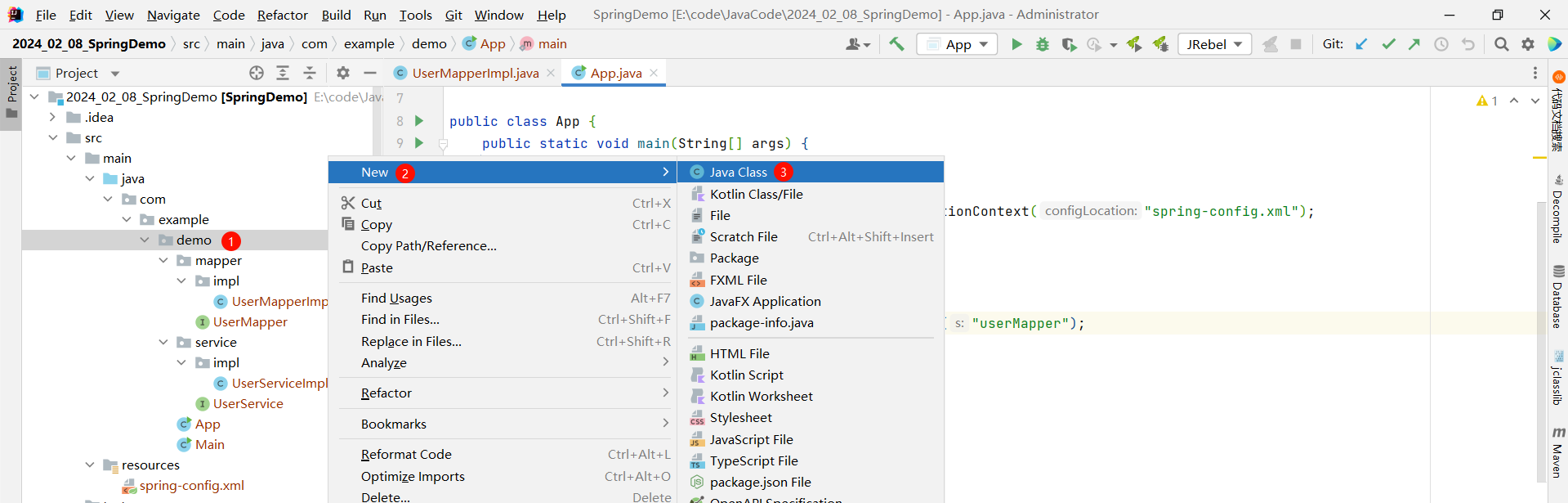Screen dimensions: 1568x503
Task: Collapse the demo package arrow
Action: pyautogui.click(x=145, y=240)
